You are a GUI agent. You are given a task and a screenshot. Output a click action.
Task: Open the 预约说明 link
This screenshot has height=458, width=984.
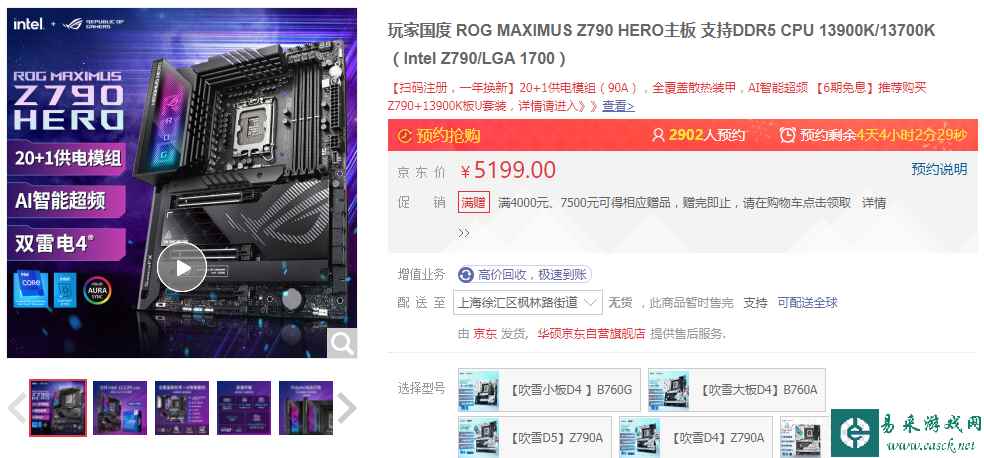pos(939,169)
